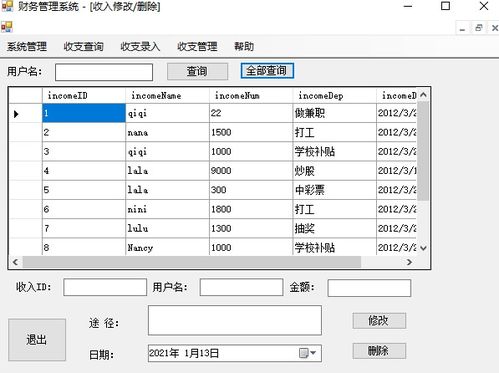
Task: Expand the 收支录入 menu
Action: tap(140, 46)
